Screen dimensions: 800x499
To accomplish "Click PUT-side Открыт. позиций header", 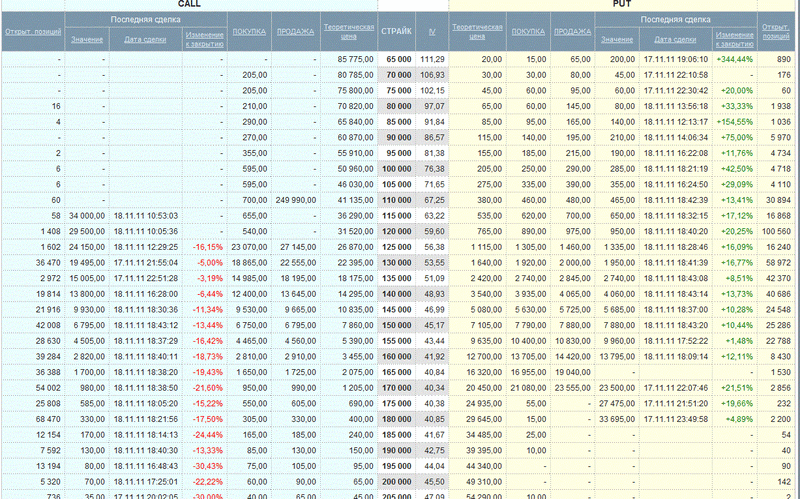I will tap(778, 31).
